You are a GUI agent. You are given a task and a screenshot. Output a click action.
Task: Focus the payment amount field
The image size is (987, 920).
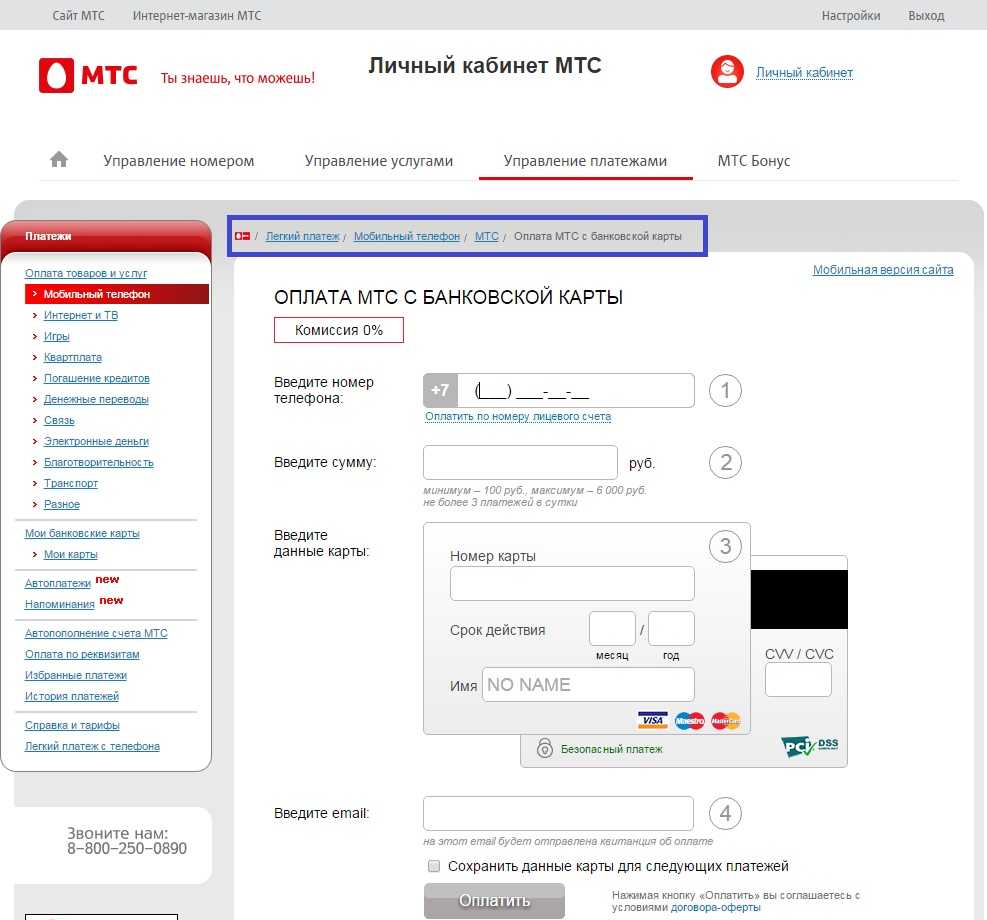pyautogui.click(x=521, y=463)
